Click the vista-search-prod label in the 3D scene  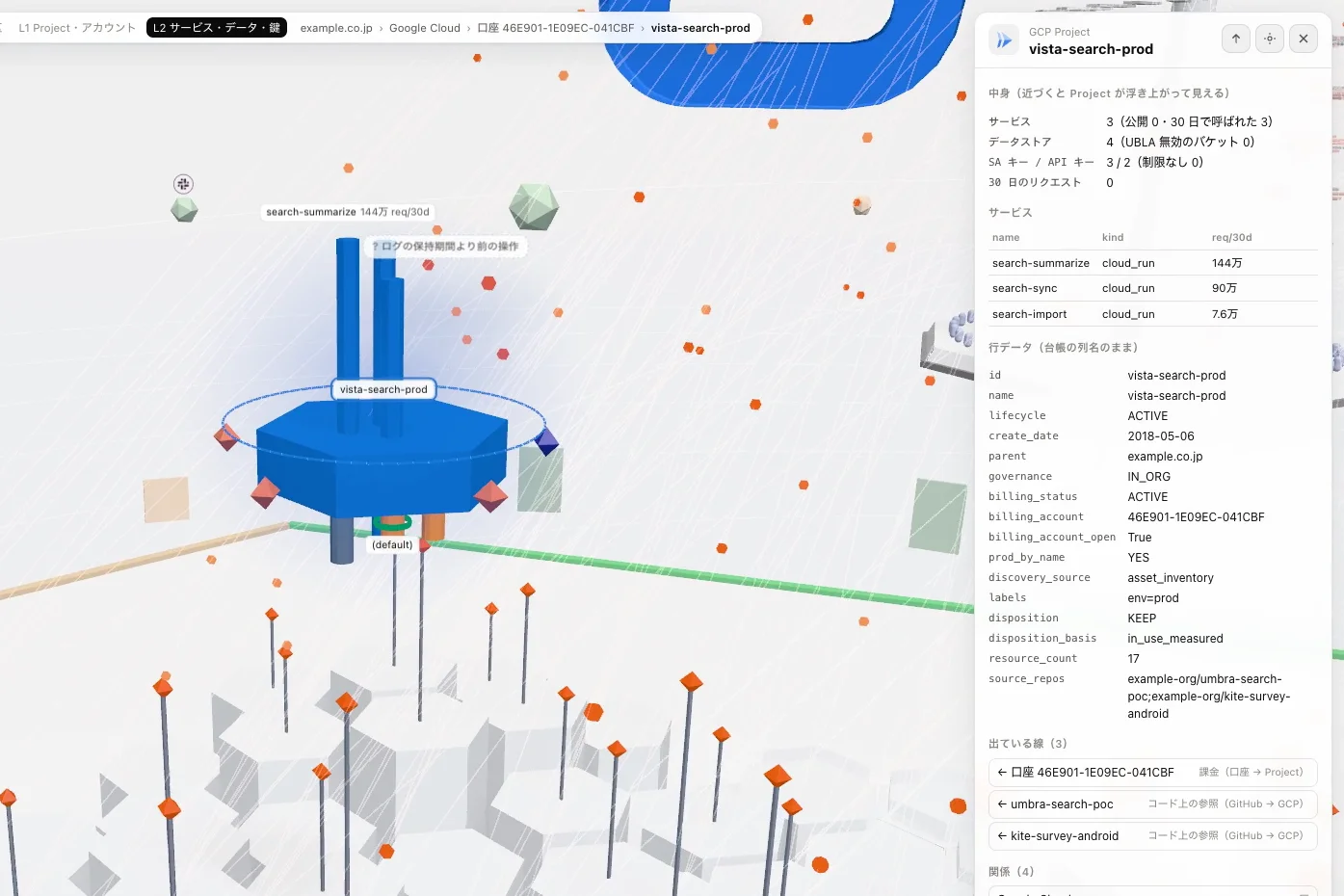pos(383,389)
